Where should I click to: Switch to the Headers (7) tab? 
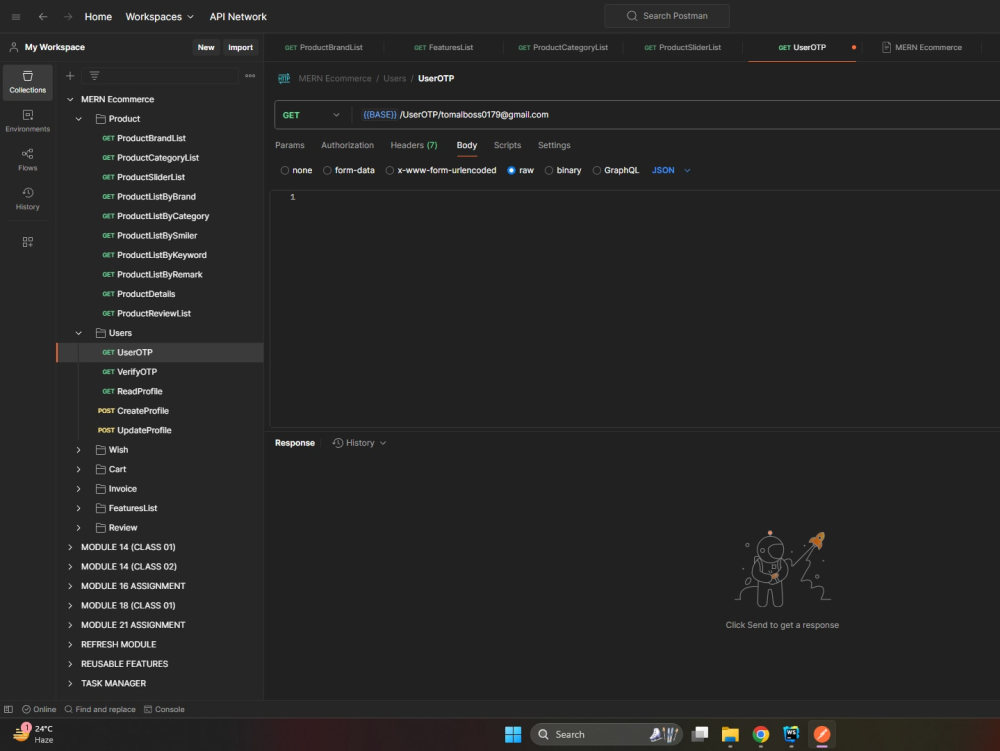click(413, 145)
